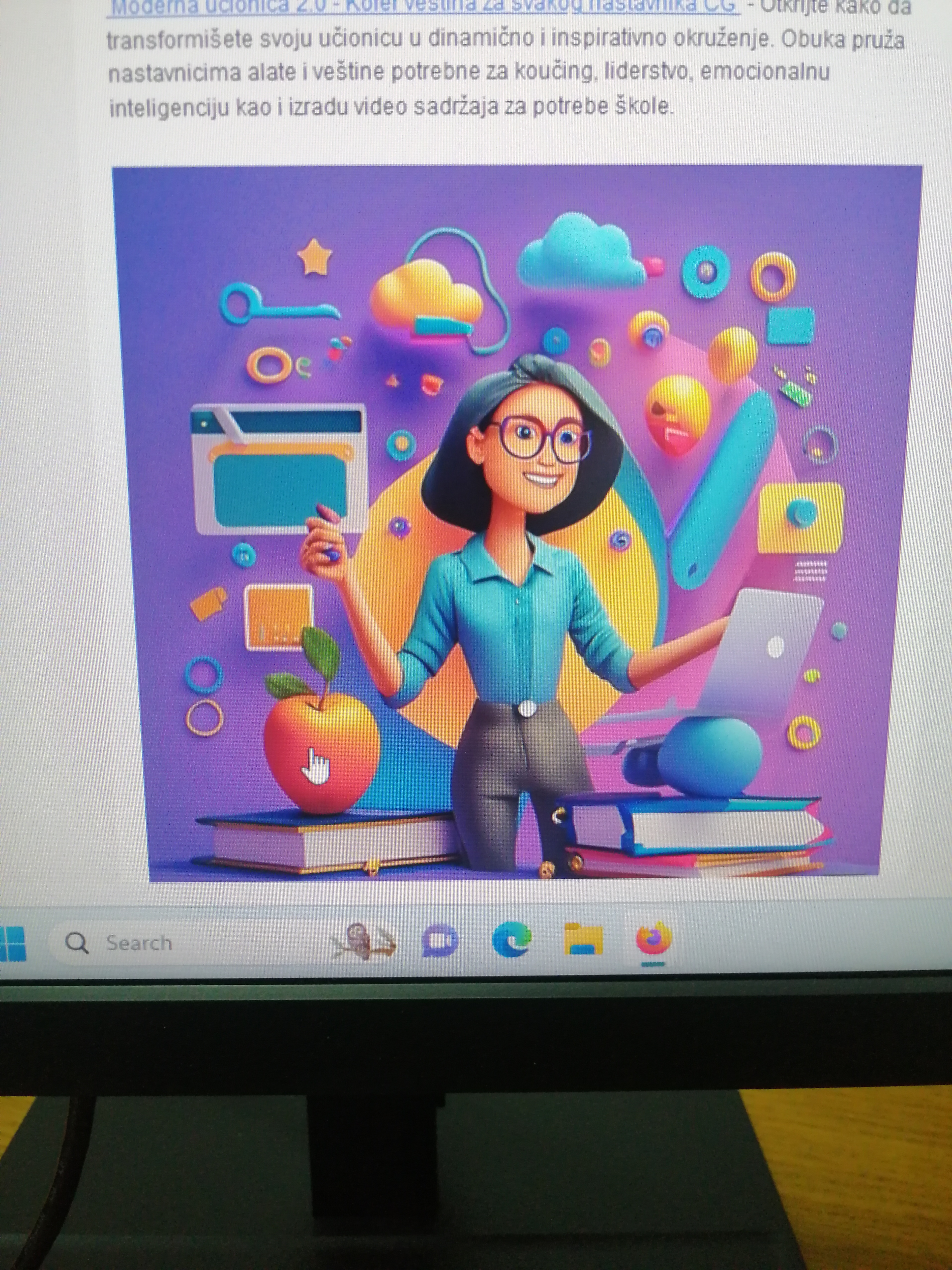Open the owl search highlight icon
The width and height of the screenshot is (952, 1270).
point(363,942)
